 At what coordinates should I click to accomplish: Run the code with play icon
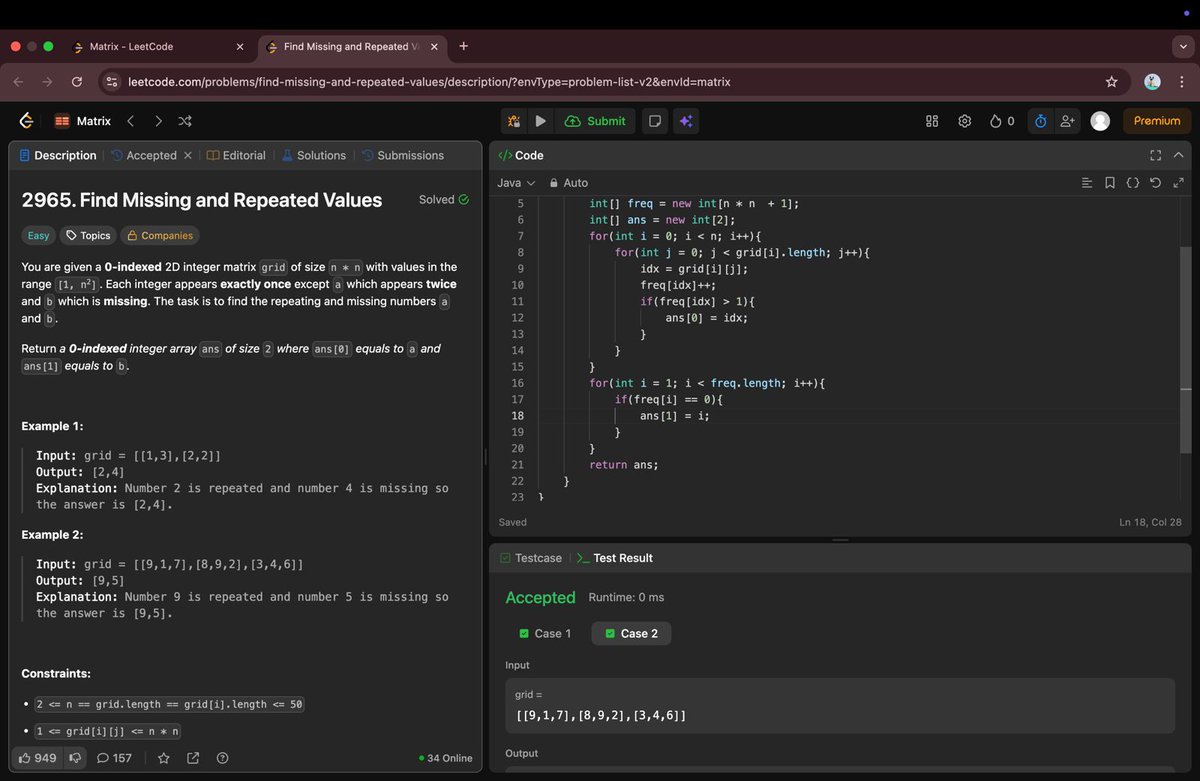[x=540, y=121]
